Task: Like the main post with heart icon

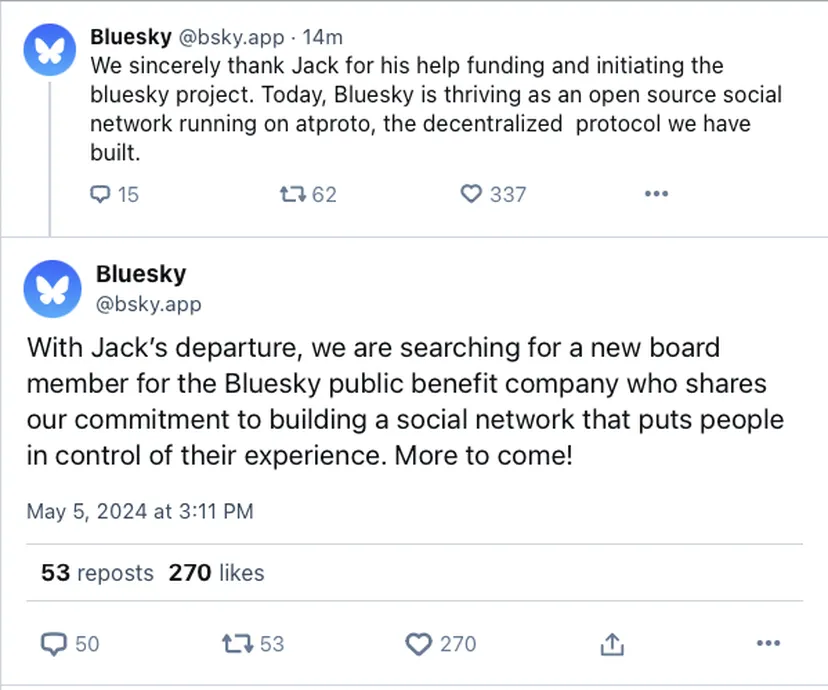Action: [419, 644]
